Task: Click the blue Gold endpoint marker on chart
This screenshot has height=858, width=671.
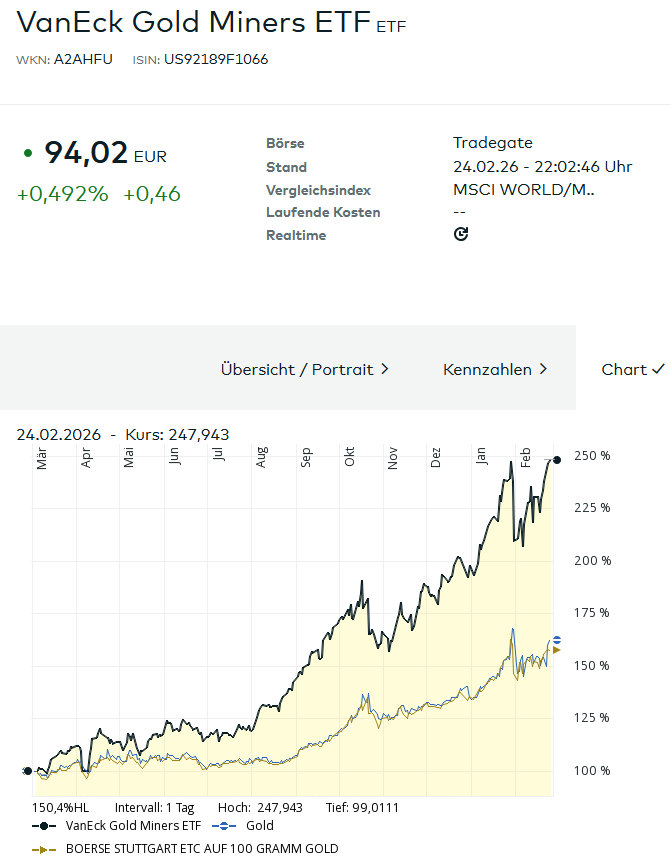Action: (557, 640)
